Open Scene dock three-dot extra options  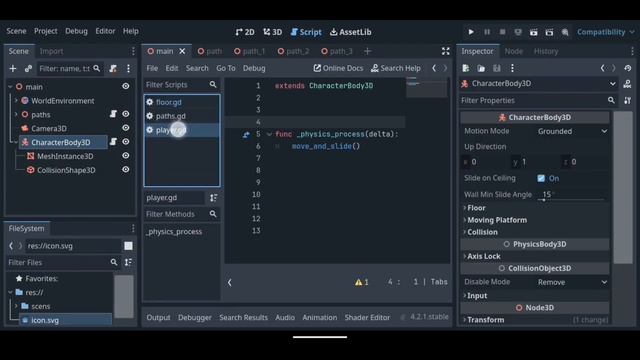point(129,68)
